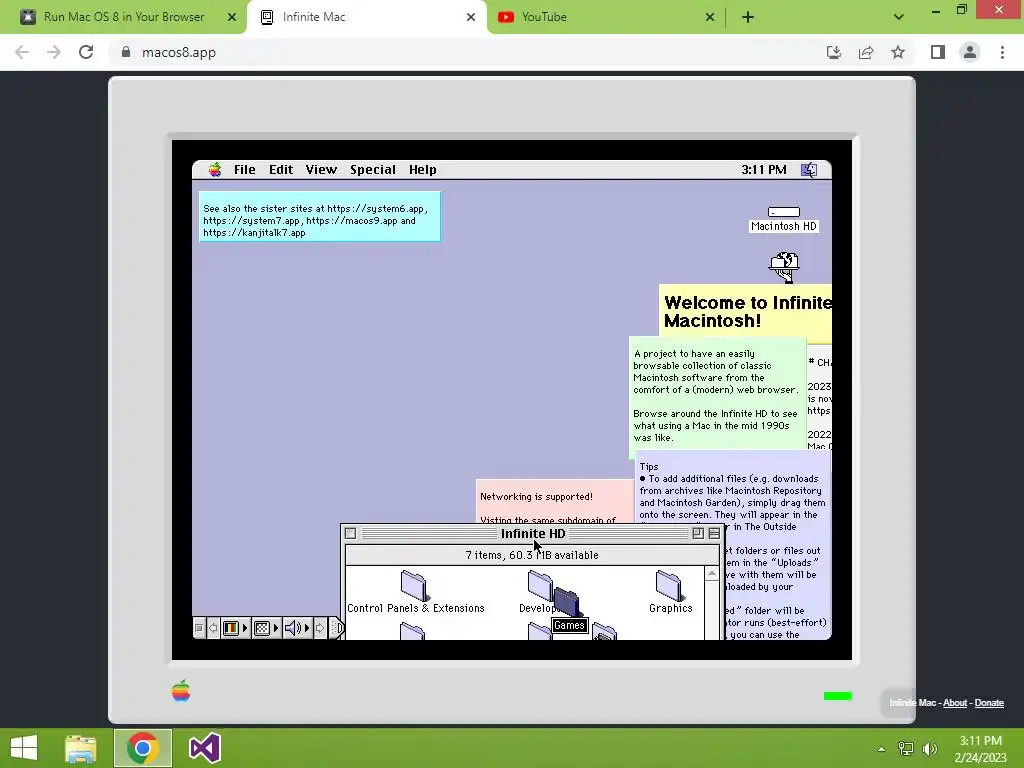The height and width of the screenshot is (768, 1024).
Task: Click the install app icon in address bar
Action: click(834, 52)
